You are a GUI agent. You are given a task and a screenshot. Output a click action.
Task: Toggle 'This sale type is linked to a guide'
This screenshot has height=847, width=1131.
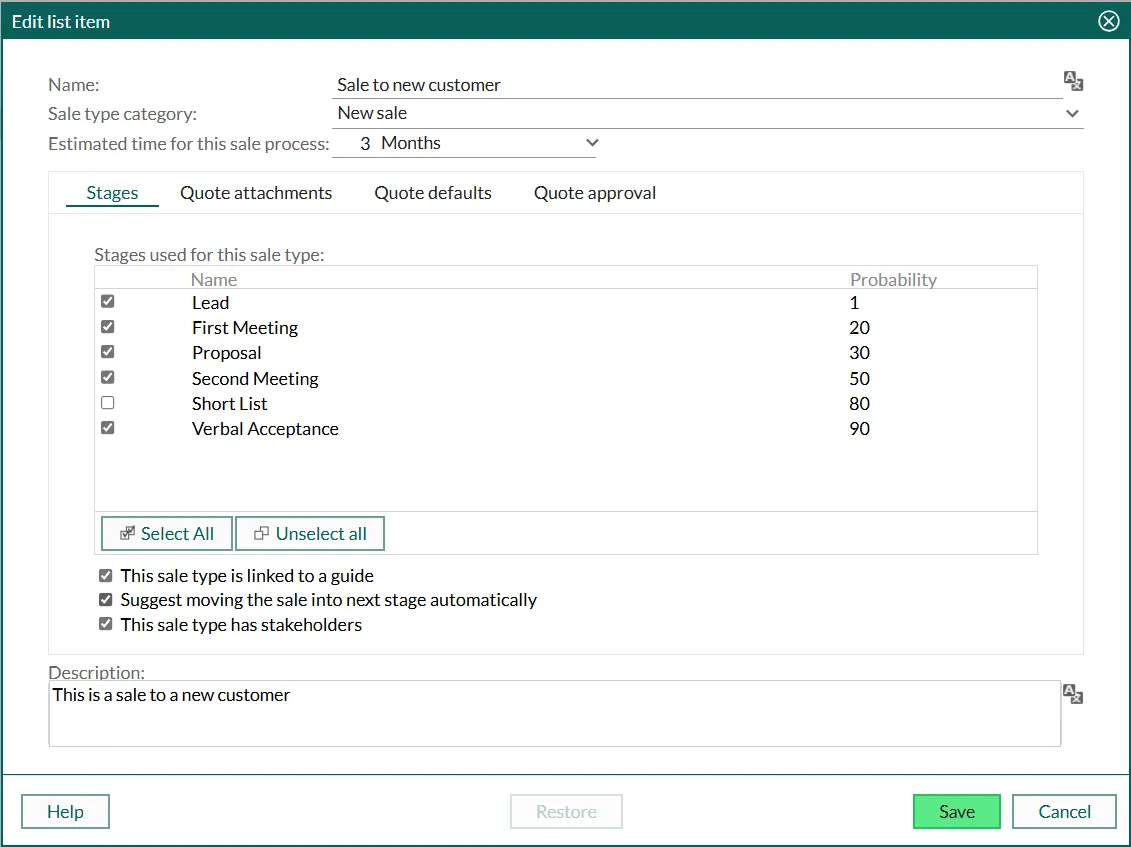pyautogui.click(x=106, y=576)
